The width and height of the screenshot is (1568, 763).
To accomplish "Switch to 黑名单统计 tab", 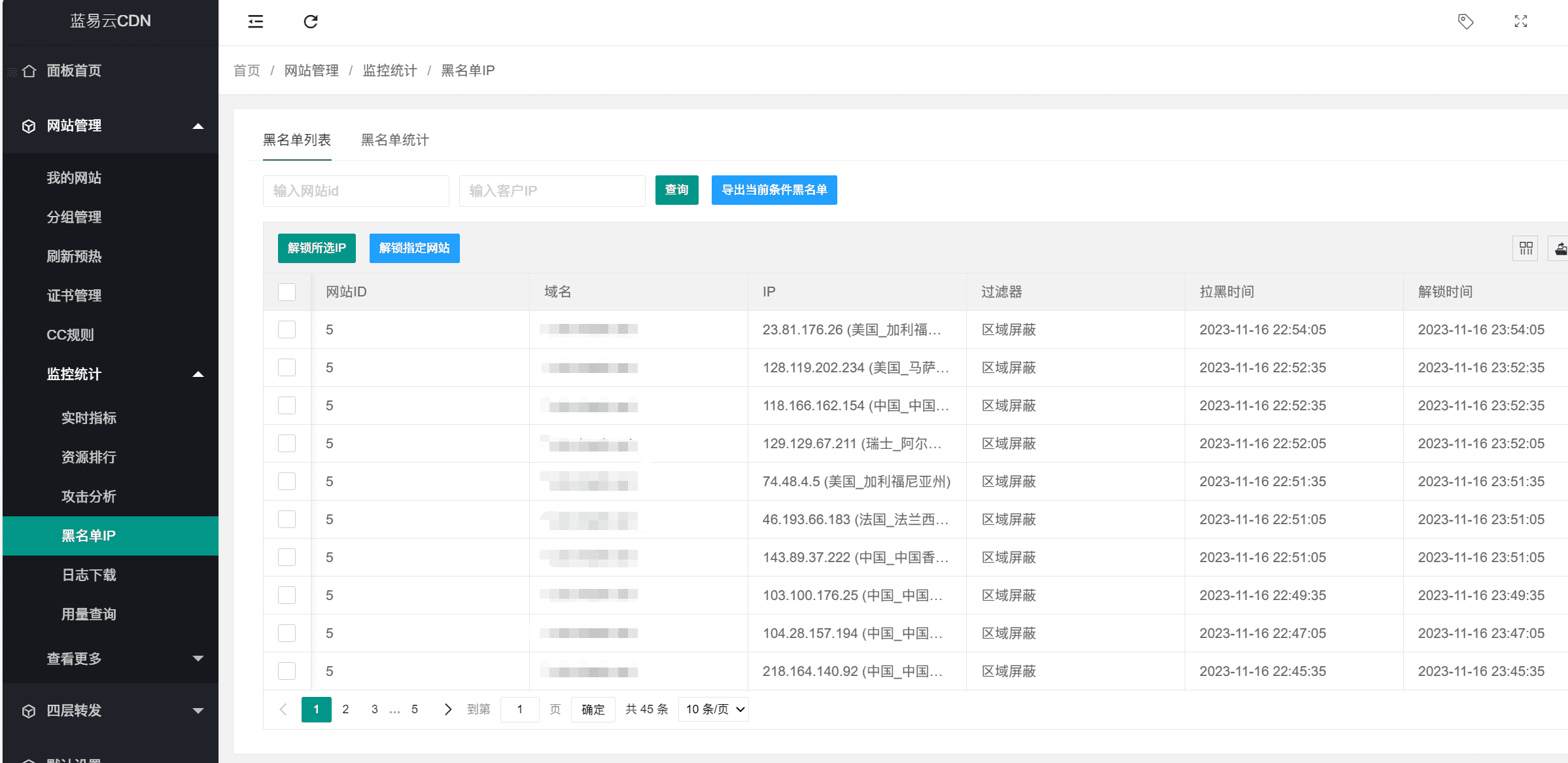I will [x=397, y=140].
